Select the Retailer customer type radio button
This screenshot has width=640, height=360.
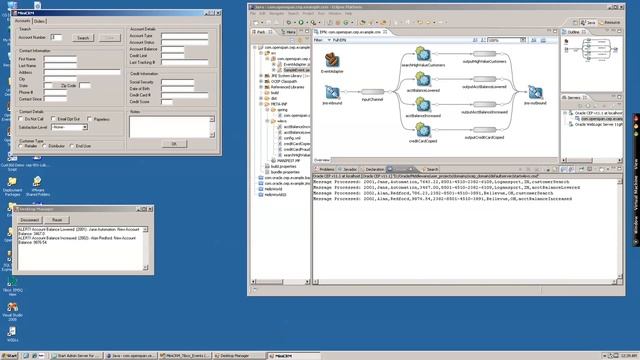[20, 146]
